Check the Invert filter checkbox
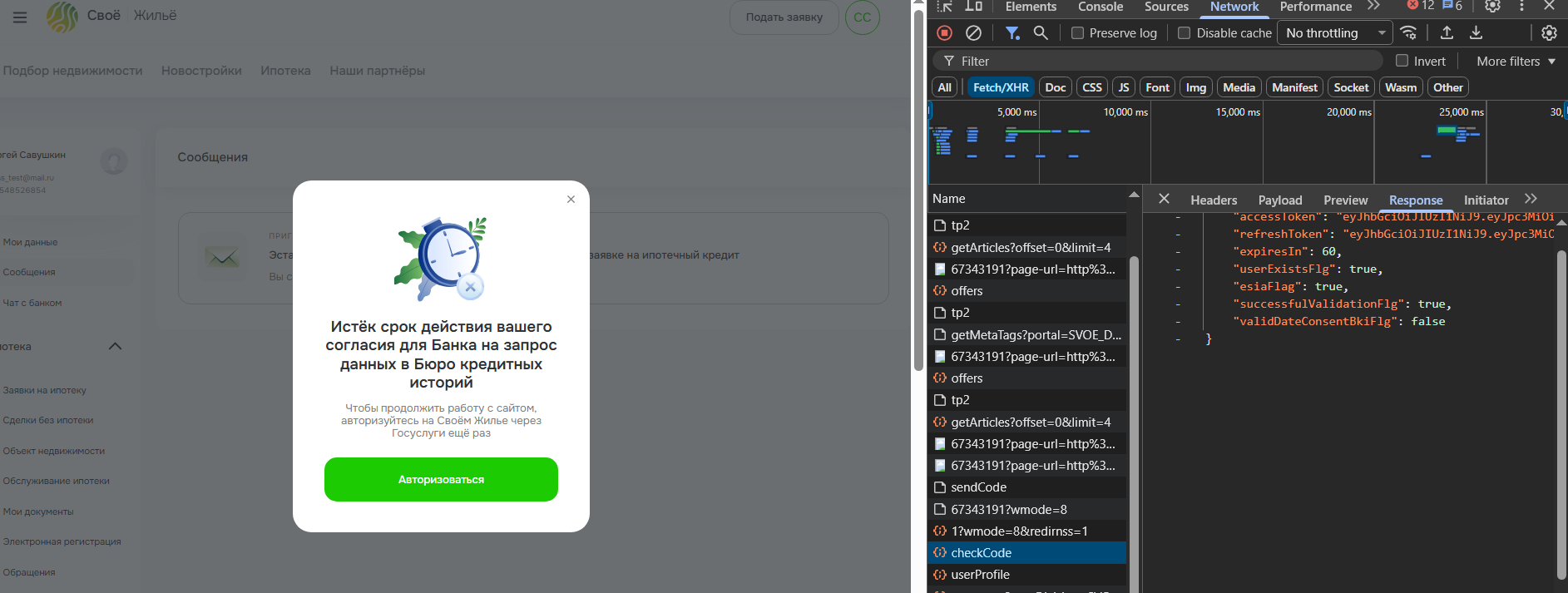The width and height of the screenshot is (1568, 593). tap(1402, 61)
